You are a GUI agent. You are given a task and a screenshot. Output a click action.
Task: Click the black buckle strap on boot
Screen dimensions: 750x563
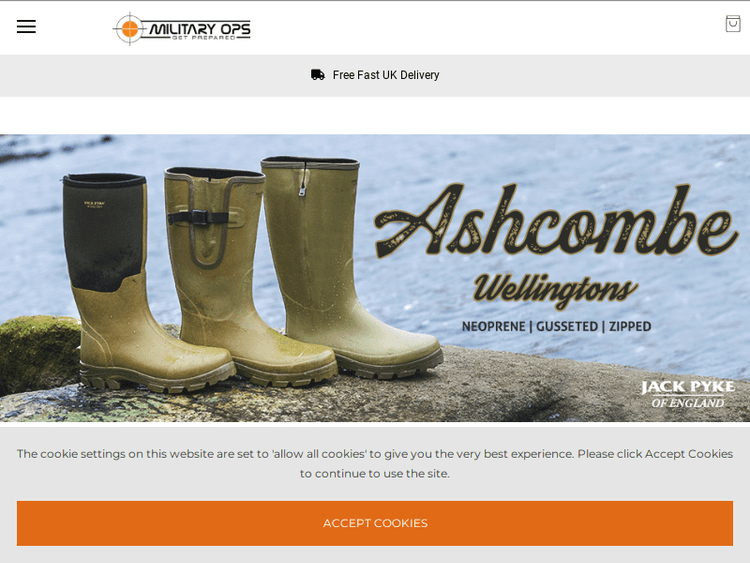tap(198, 218)
